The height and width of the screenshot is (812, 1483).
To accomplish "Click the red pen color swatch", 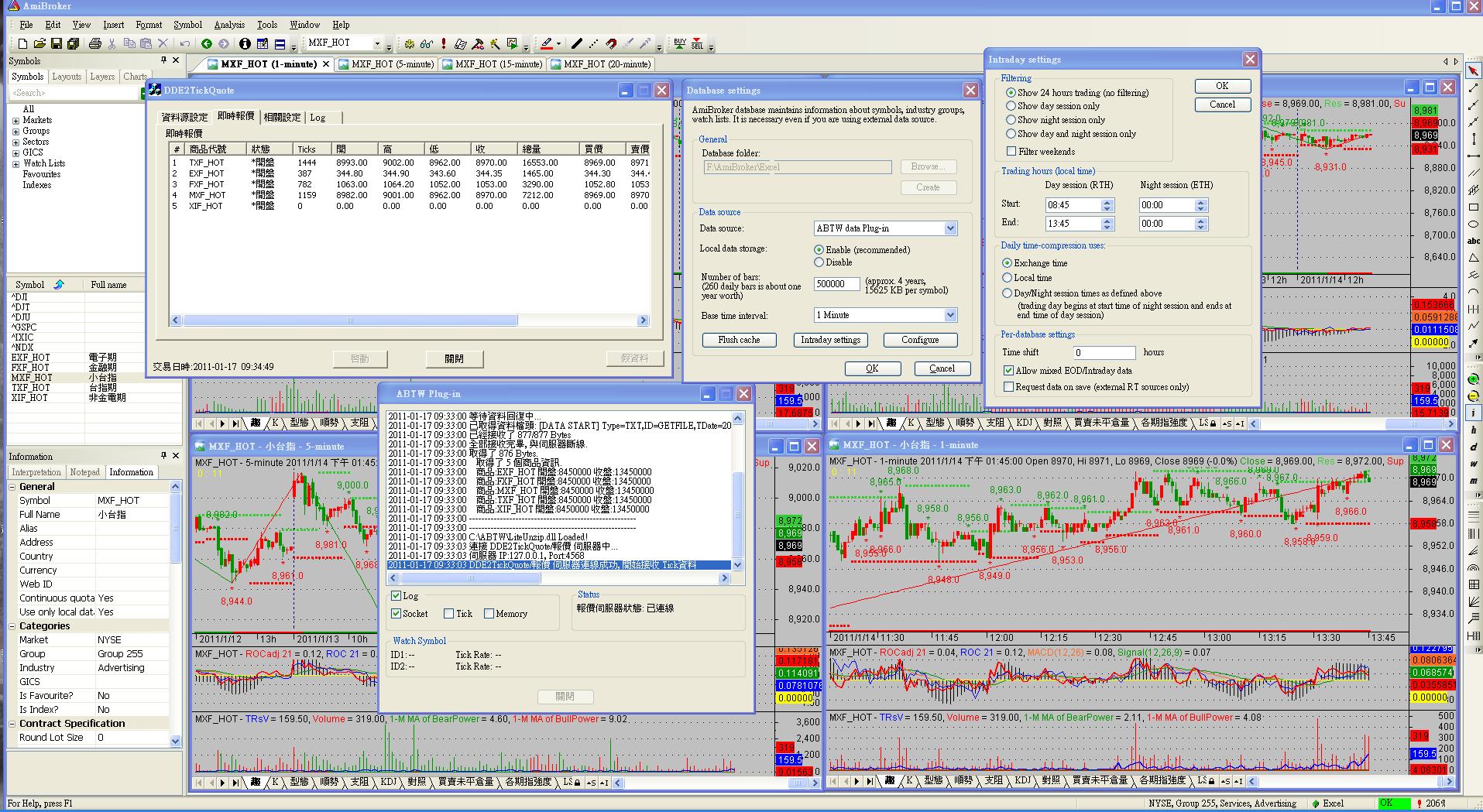I will [546, 43].
